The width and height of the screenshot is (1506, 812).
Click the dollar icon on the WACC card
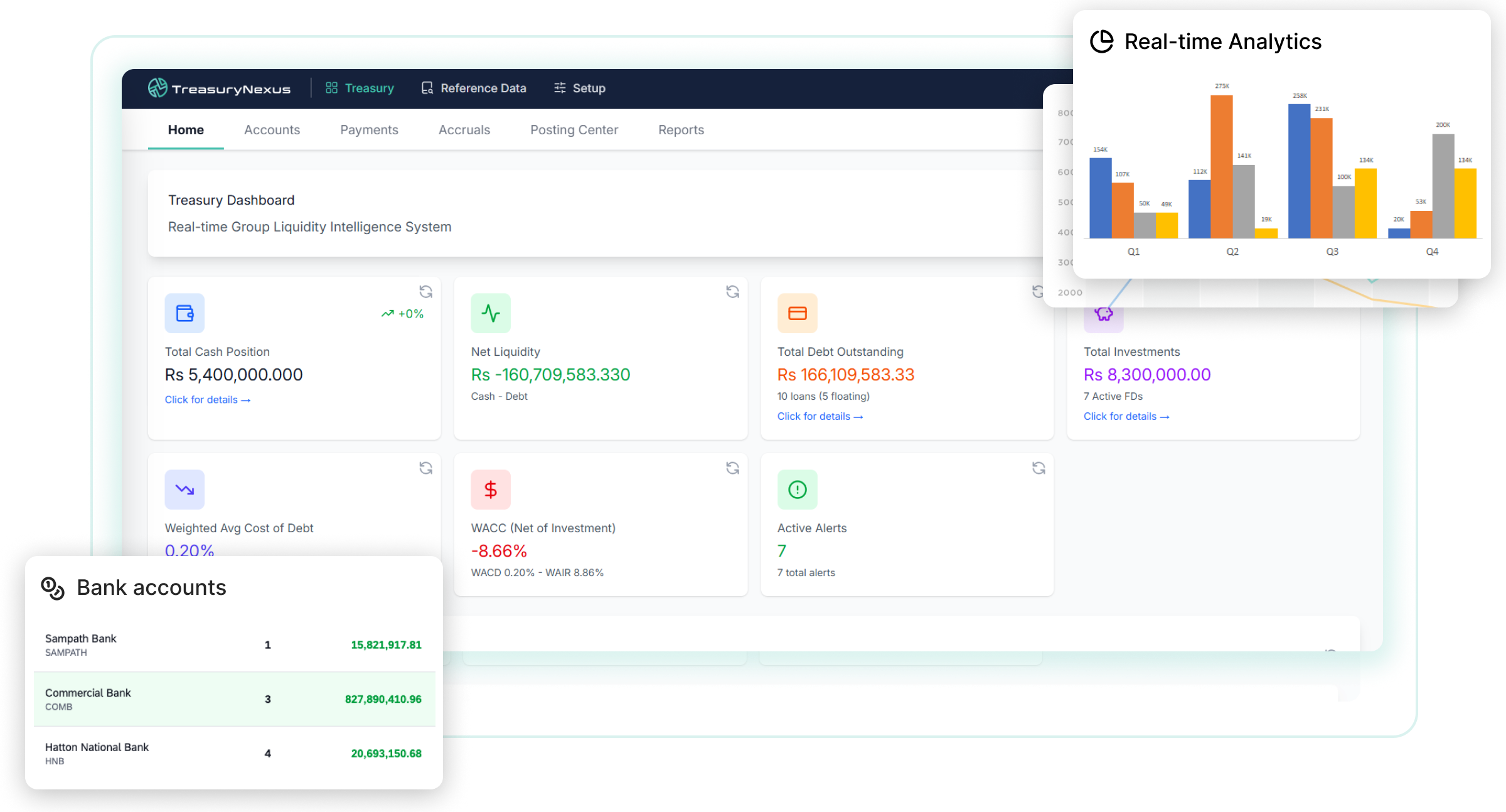[x=491, y=489]
